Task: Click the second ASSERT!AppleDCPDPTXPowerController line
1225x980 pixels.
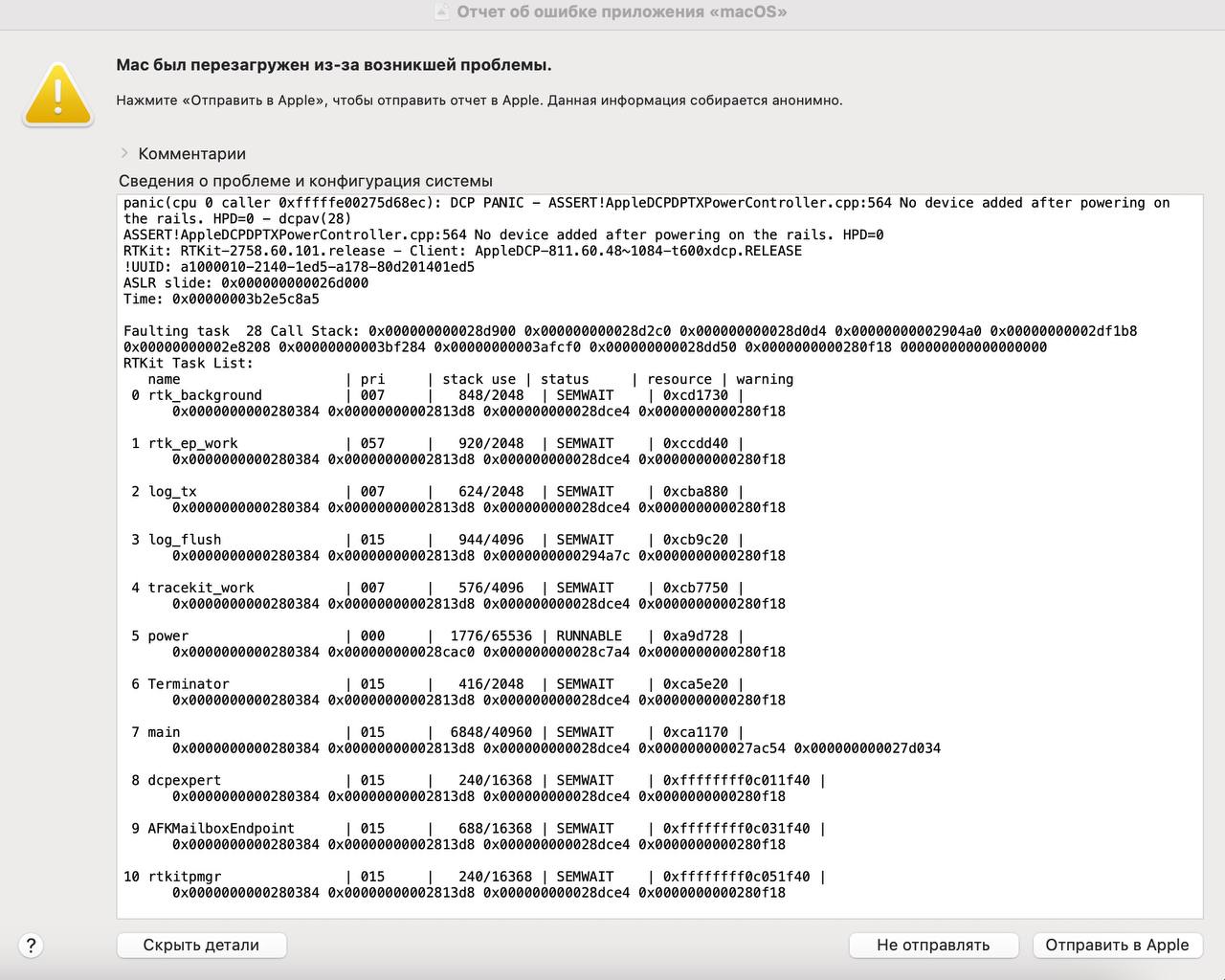Action: pyautogui.click(x=503, y=234)
